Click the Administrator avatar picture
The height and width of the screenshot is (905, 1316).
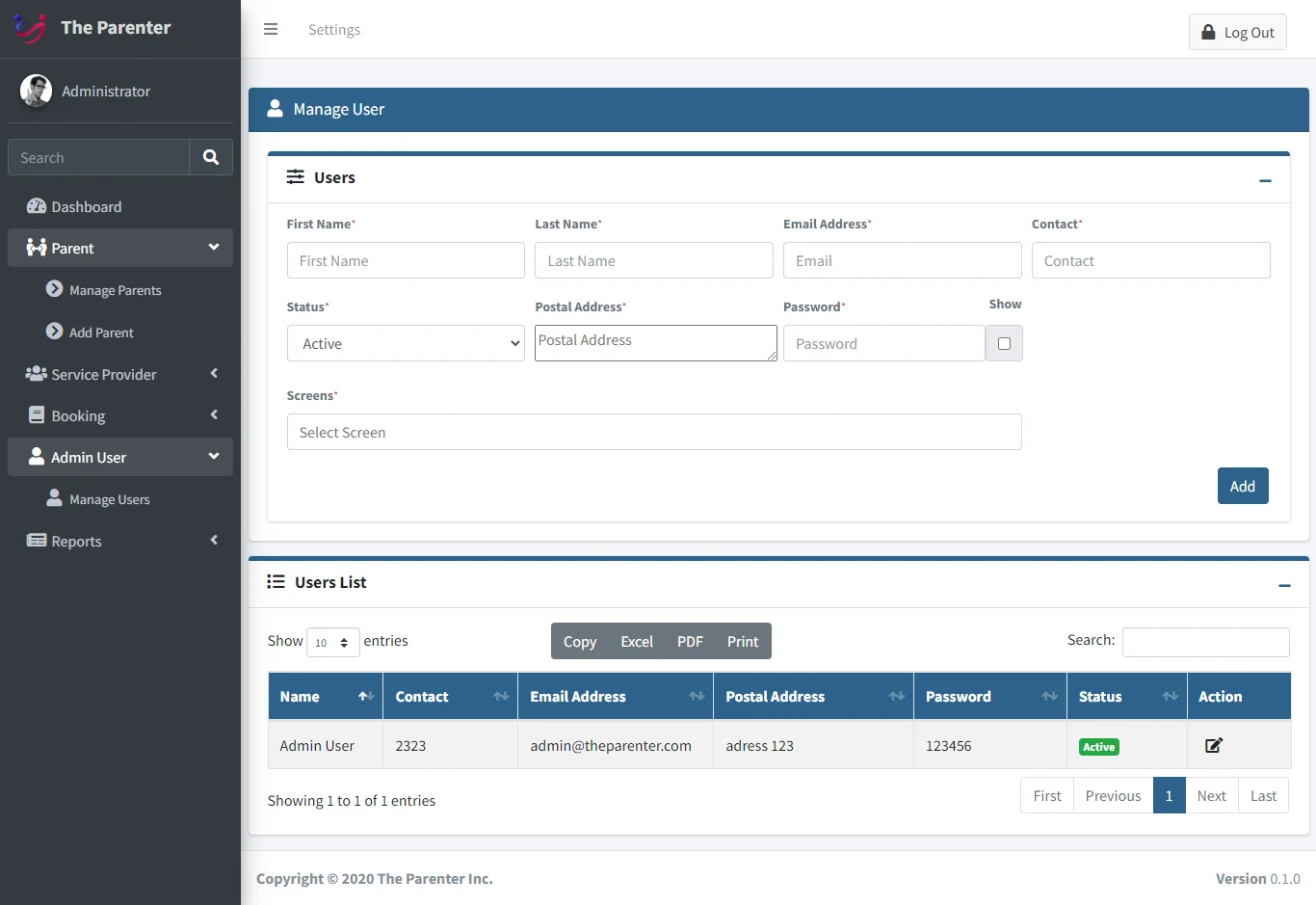[x=37, y=91]
